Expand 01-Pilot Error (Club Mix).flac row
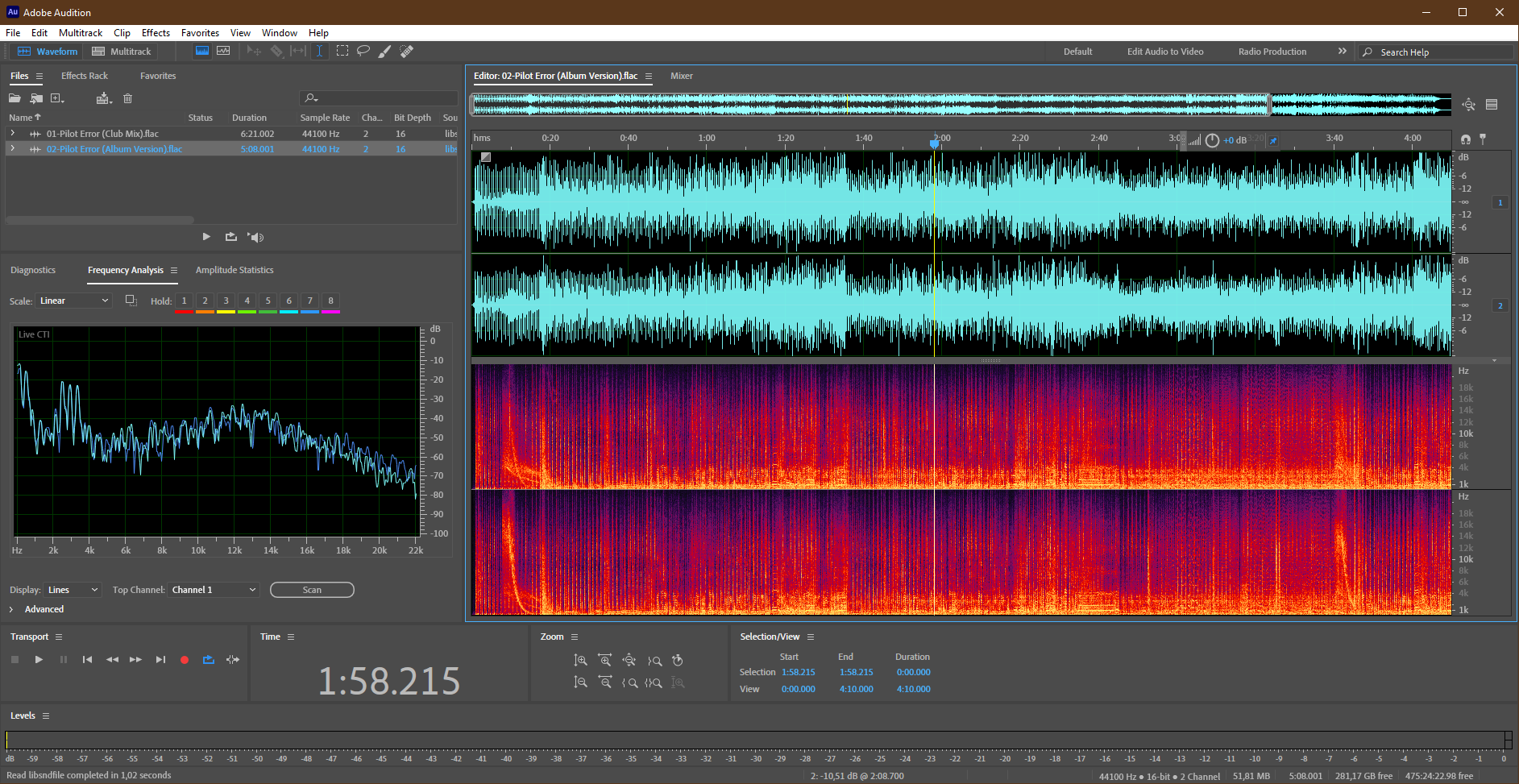Screen dimensions: 1519x784 (13, 133)
